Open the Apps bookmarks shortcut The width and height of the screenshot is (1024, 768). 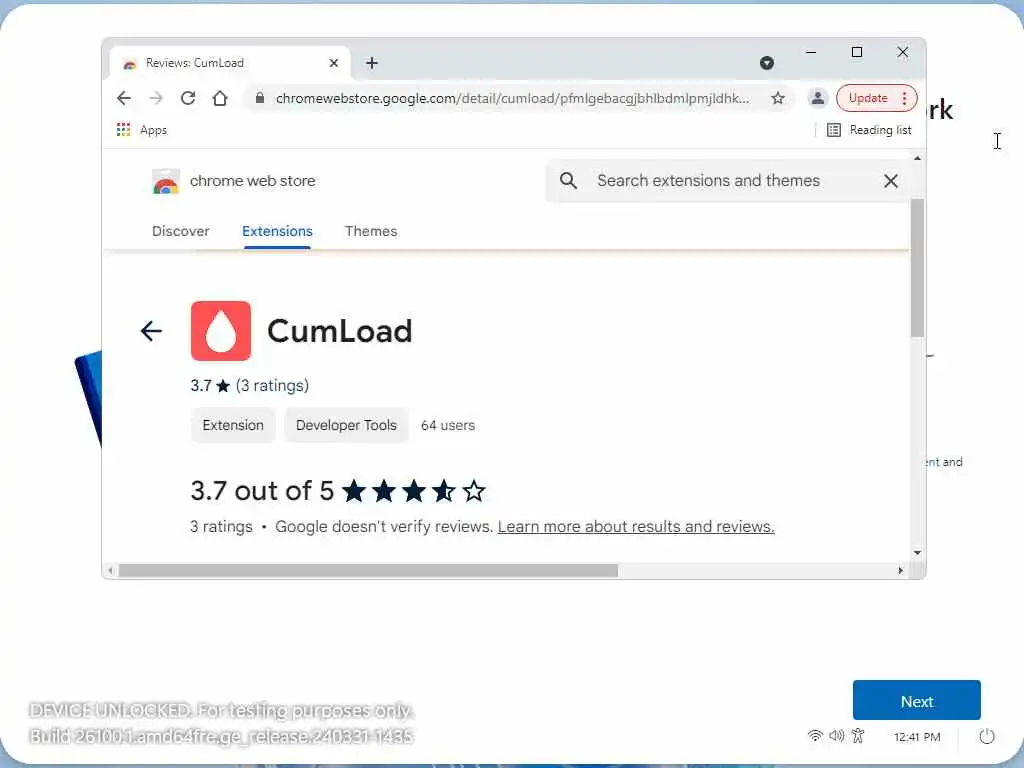(142, 130)
